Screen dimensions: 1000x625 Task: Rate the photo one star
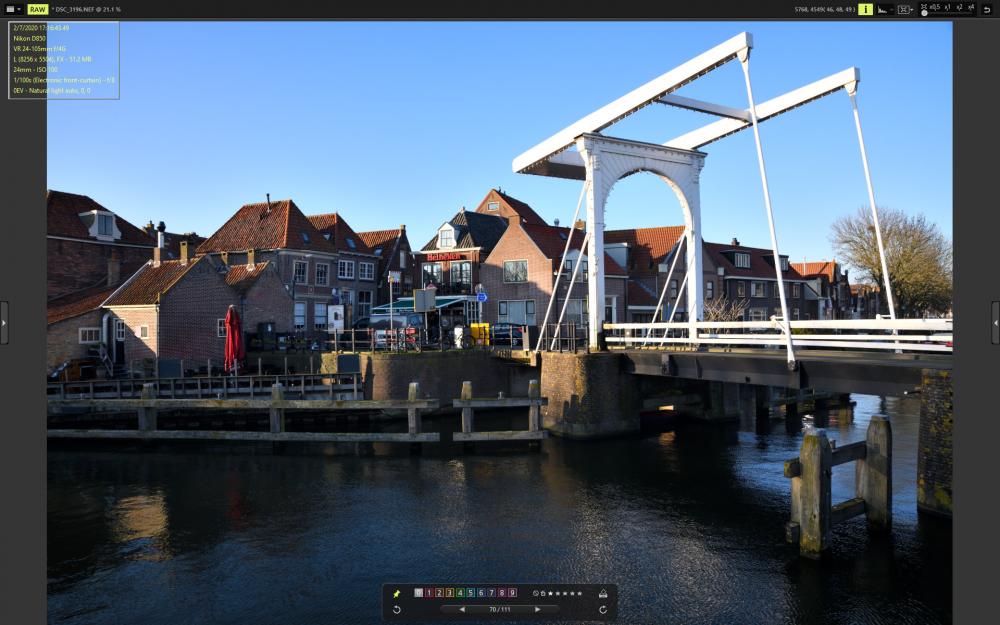(x=550, y=593)
